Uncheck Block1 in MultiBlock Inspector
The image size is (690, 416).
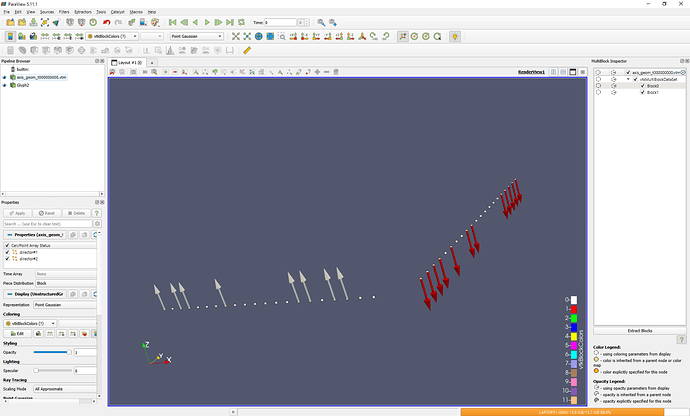[x=642, y=92]
